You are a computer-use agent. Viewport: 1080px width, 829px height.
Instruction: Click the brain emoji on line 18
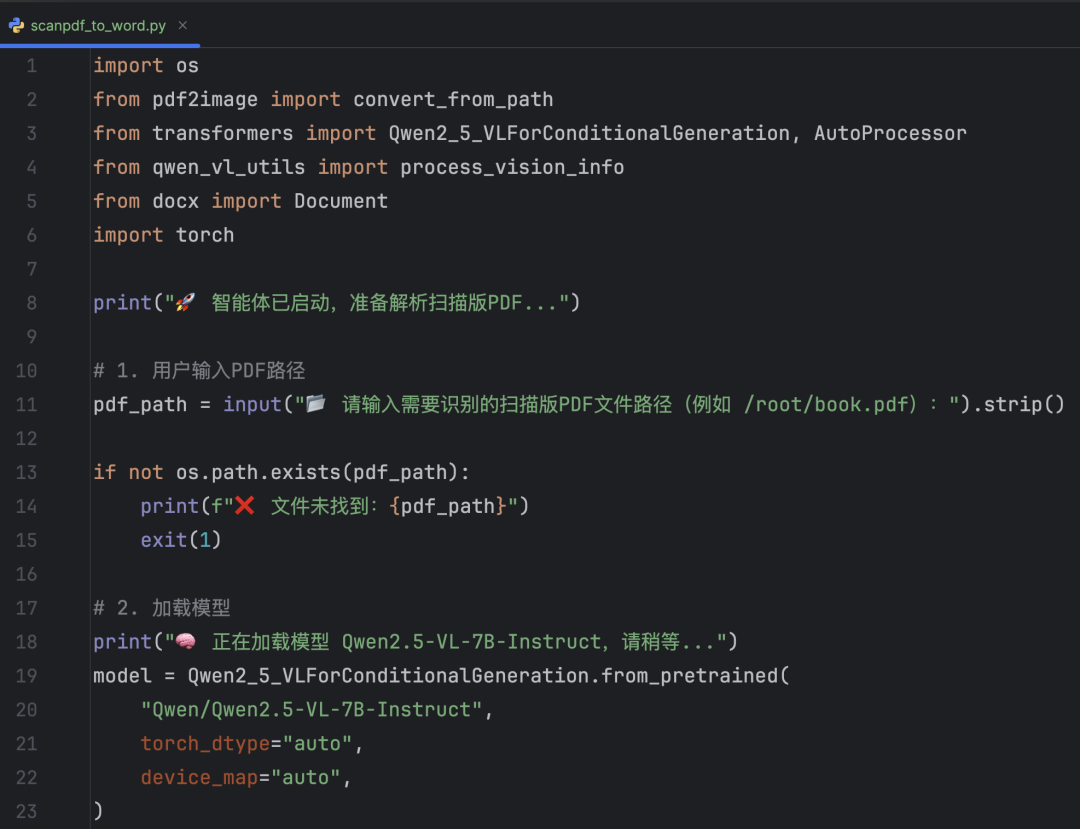coord(184,640)
